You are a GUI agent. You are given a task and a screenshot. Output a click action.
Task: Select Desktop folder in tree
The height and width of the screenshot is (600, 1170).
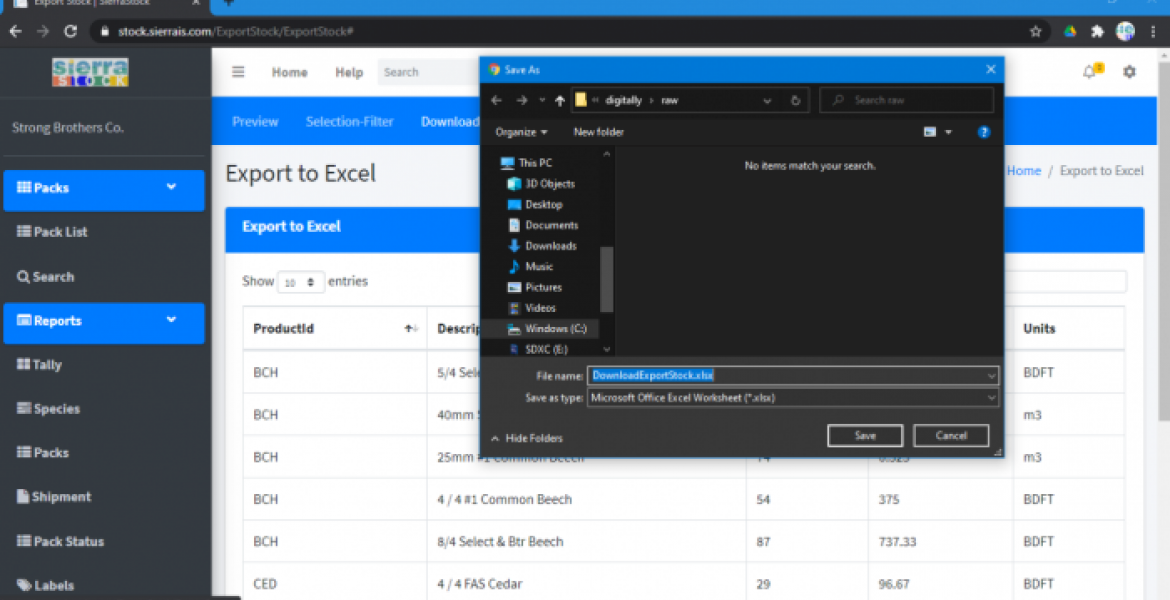click(543, 204)
